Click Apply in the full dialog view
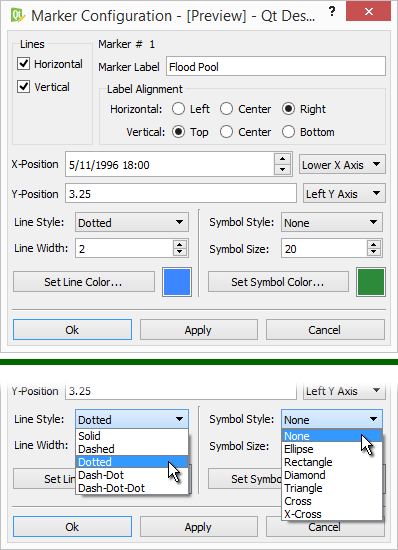The width and height of the screenshot is (398, 550). (199, 330)
